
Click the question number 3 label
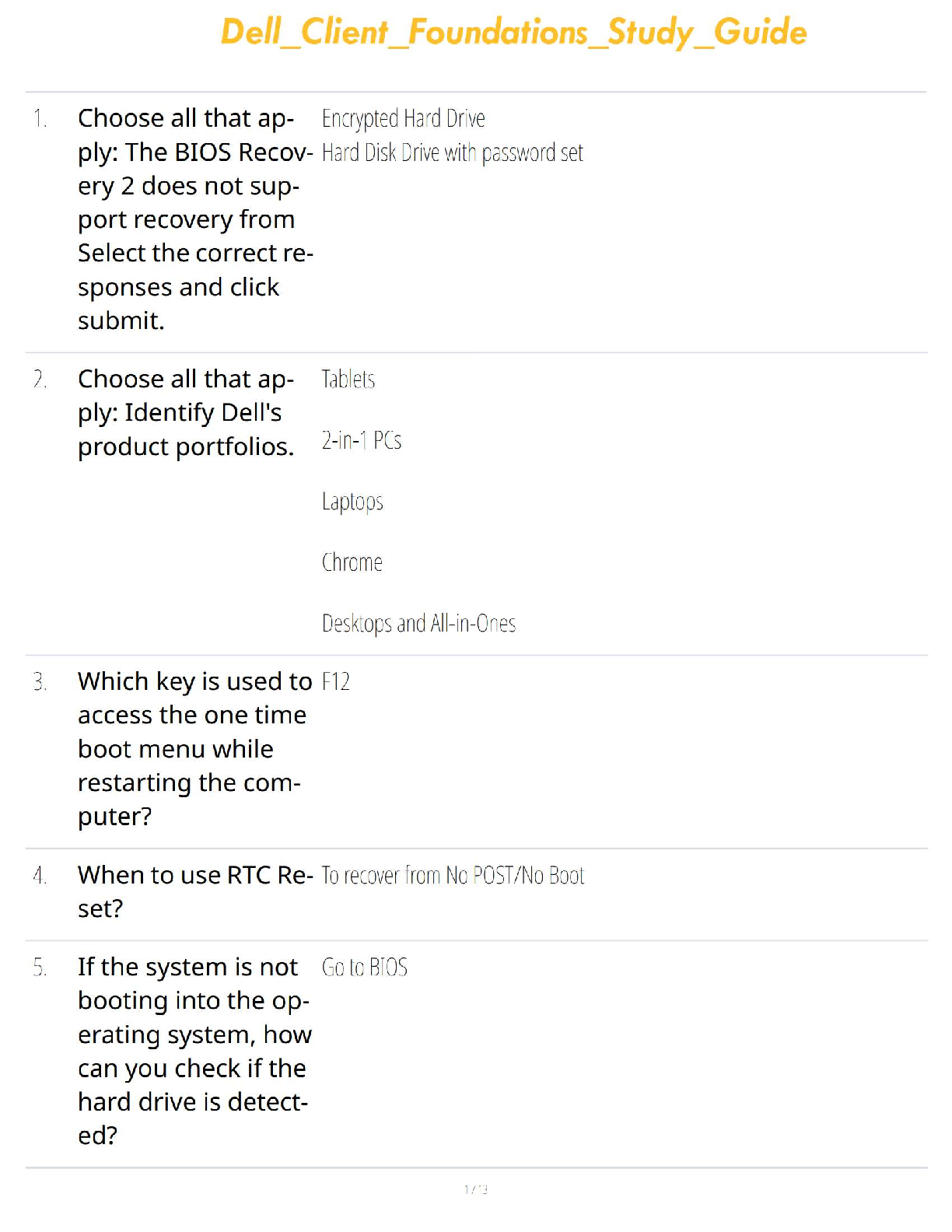point(40,682)
